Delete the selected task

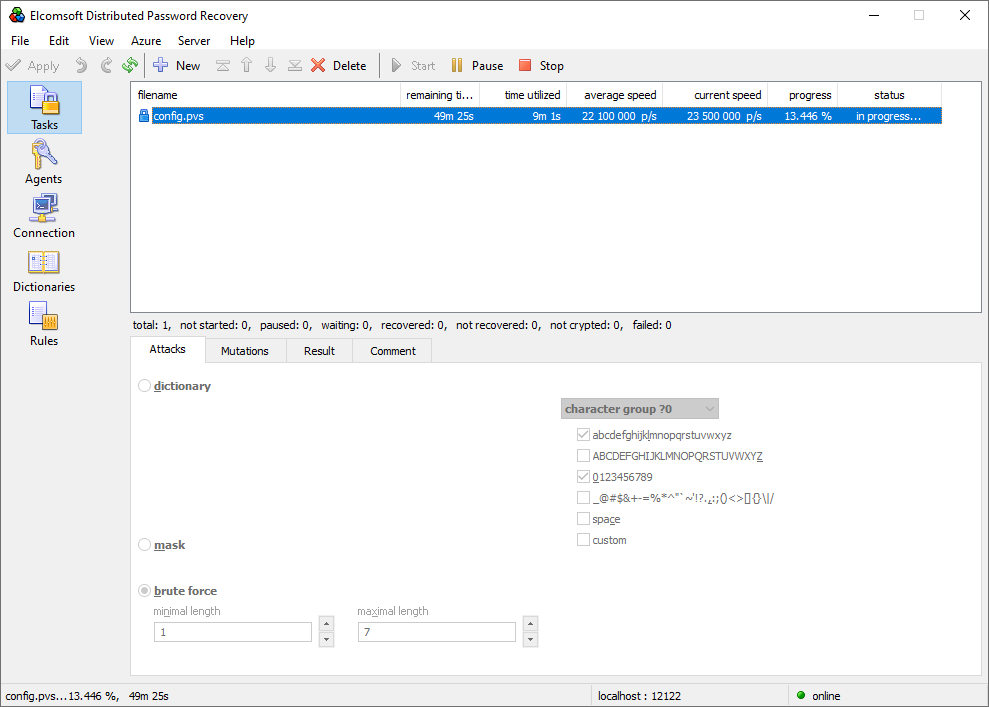click(x=340, y=65)
